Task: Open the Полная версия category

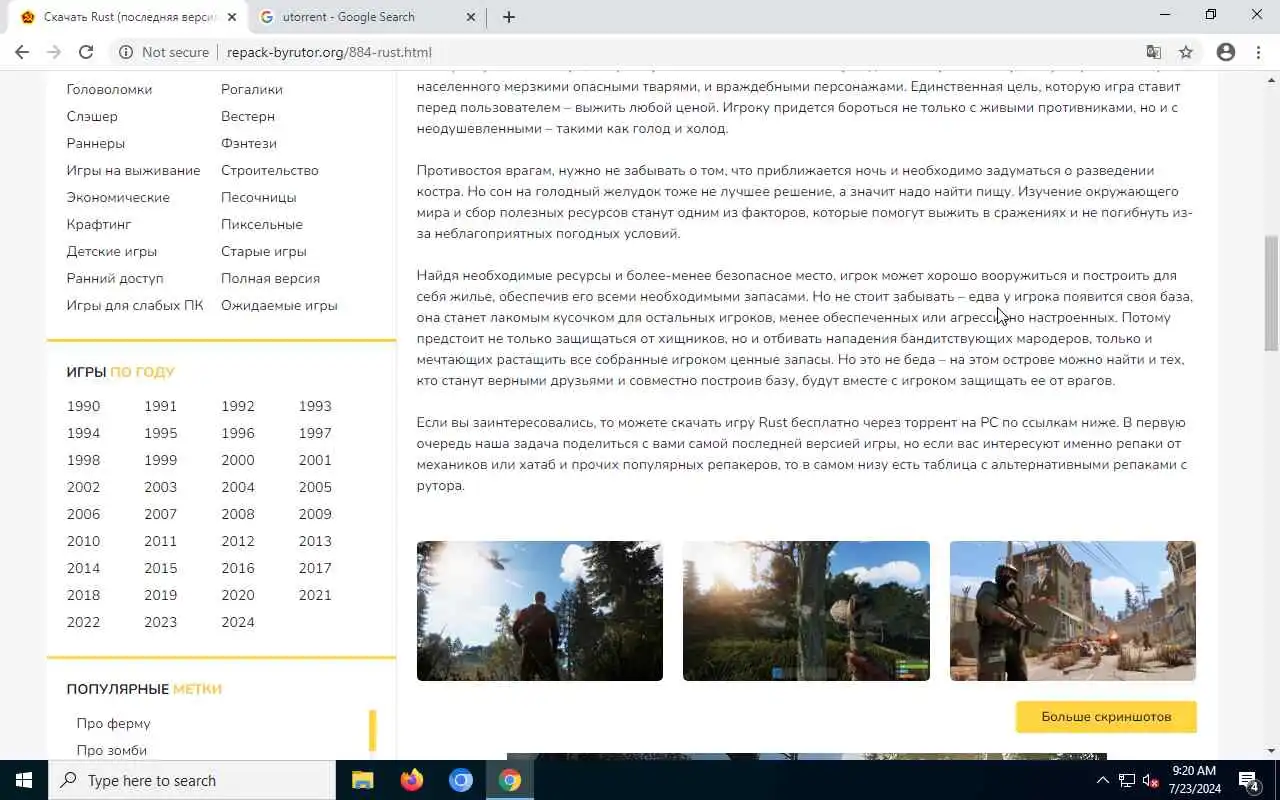Action: click(x=271, y=278)
